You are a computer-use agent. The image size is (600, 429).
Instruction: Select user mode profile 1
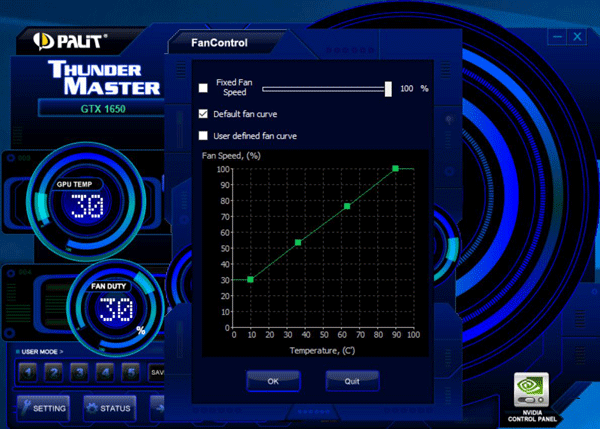coord(28,372)
